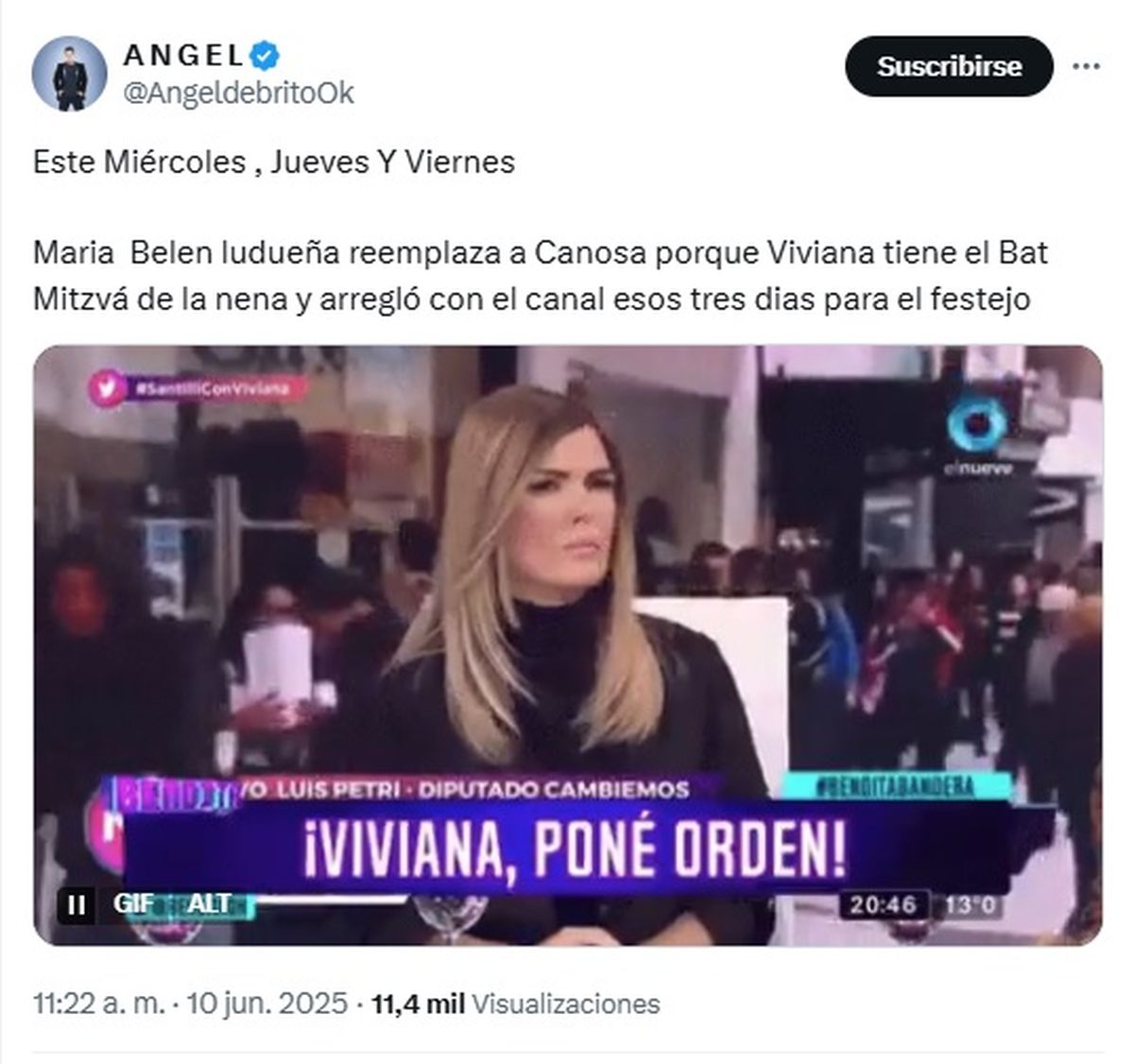Screen dimensions: 1134x1064
Task: Click the 11,4 mil Visualizaciones counter
Action: pyautogui.click(x=516, y=1003)
